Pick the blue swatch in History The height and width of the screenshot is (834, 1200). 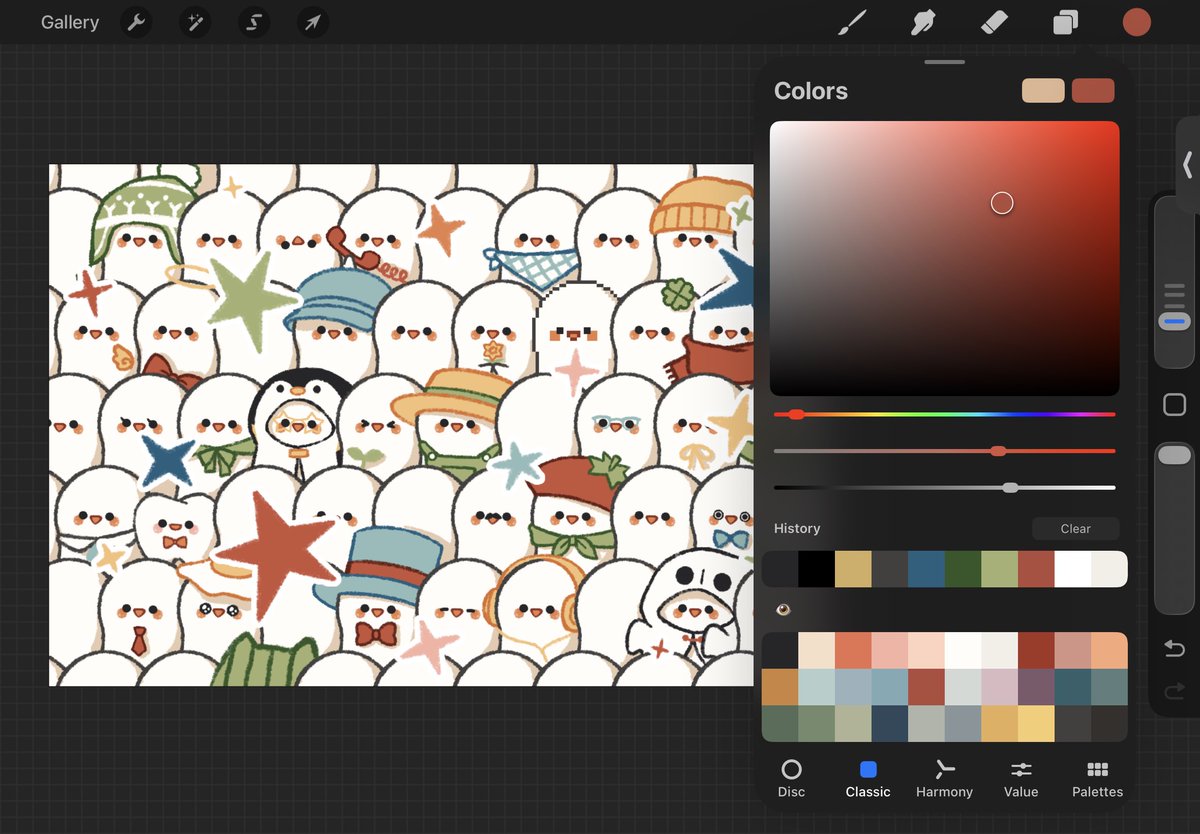pos(926,569)
